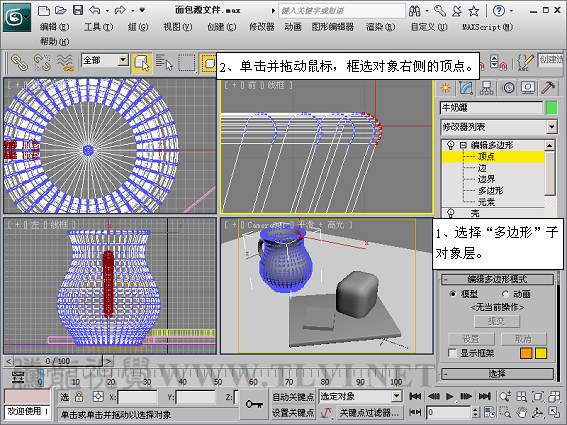This screenshot has height=425, width=567.
Task: Click the 3ds Max application logo button
Action: [x=17, y=17]
